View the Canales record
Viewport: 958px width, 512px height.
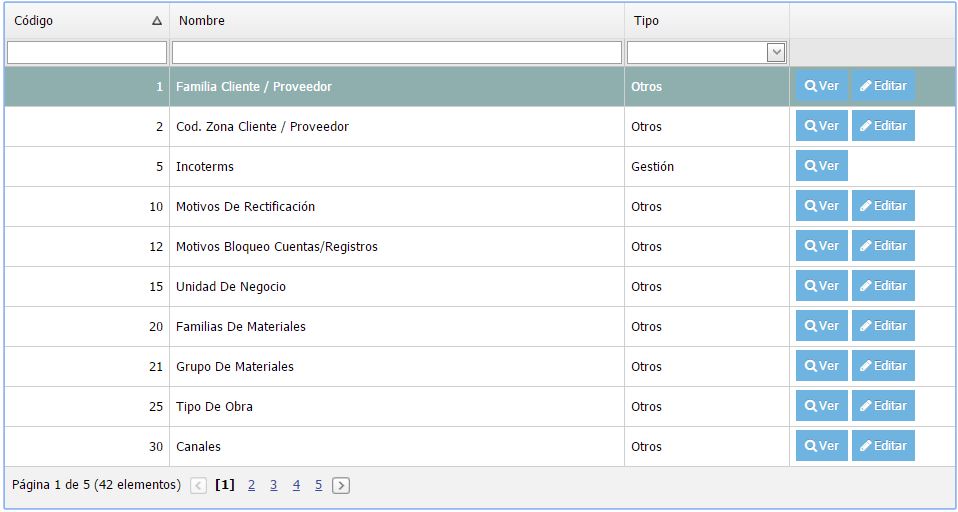(821, 446)
